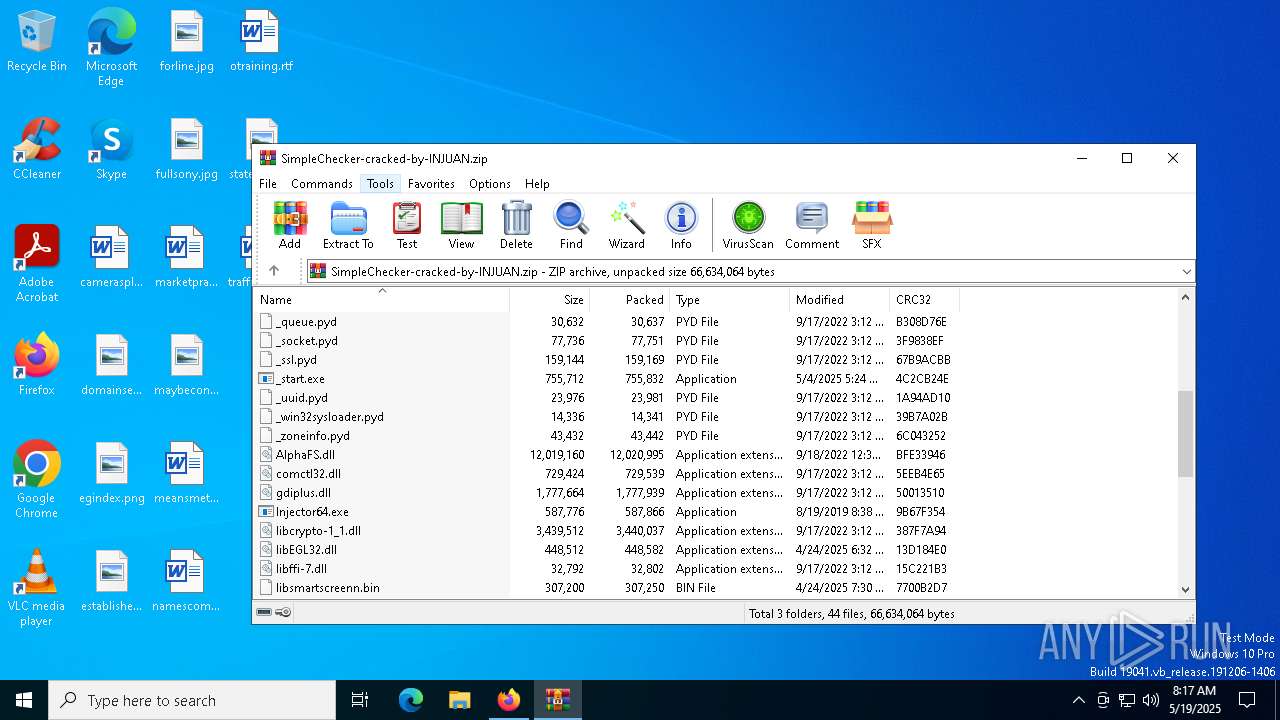Select the VLC media player desktop icon

[37, 588]
